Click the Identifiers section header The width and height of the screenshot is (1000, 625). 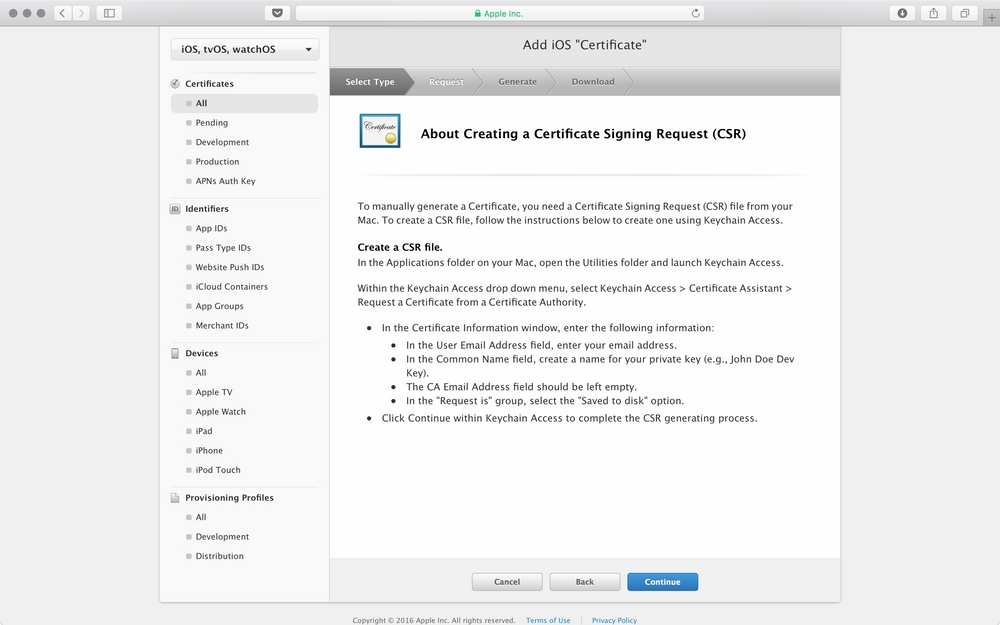pyautogui.click(x=207, y=209)
